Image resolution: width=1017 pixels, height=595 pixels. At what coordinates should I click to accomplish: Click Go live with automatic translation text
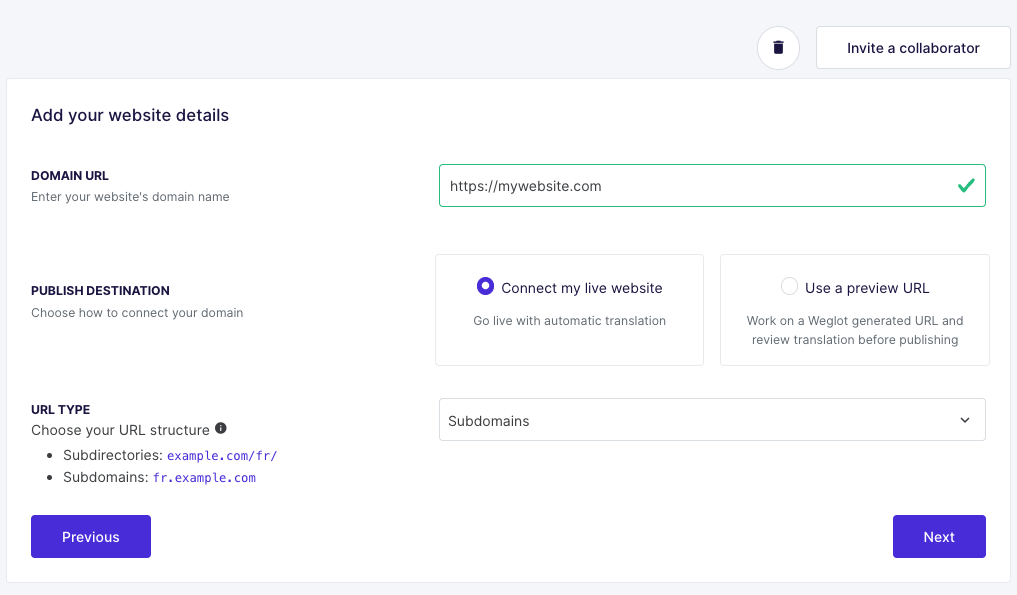point(569,321)
